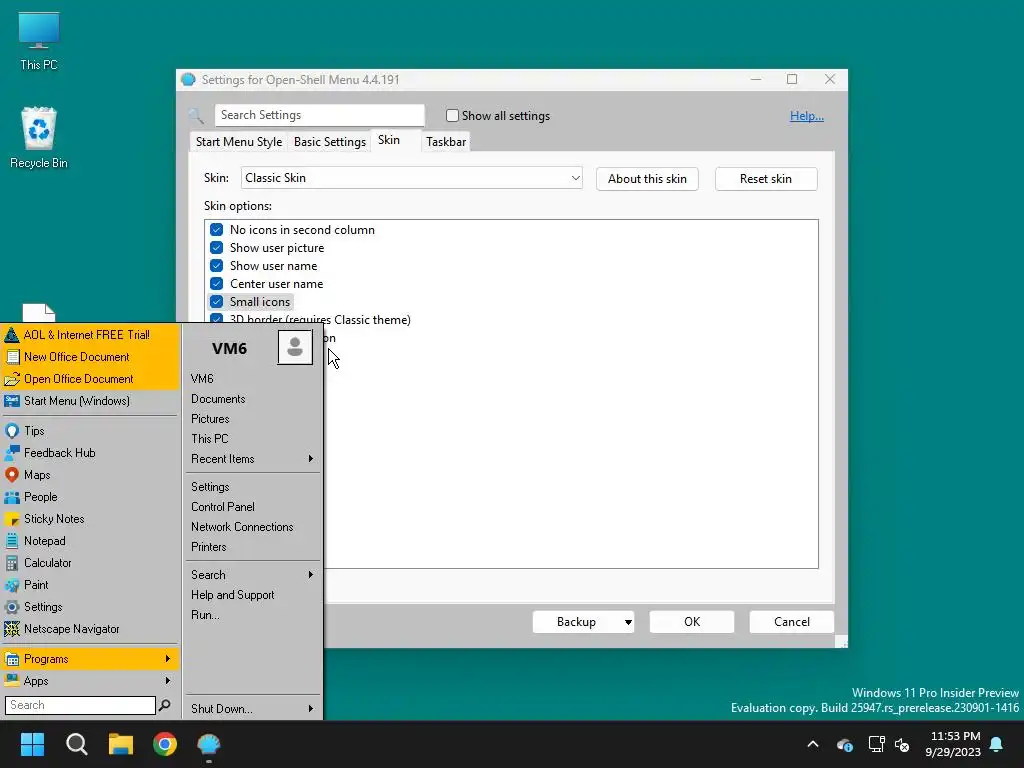
Task: Click taskbar clock and date
Action: click(x=953, y=744)
